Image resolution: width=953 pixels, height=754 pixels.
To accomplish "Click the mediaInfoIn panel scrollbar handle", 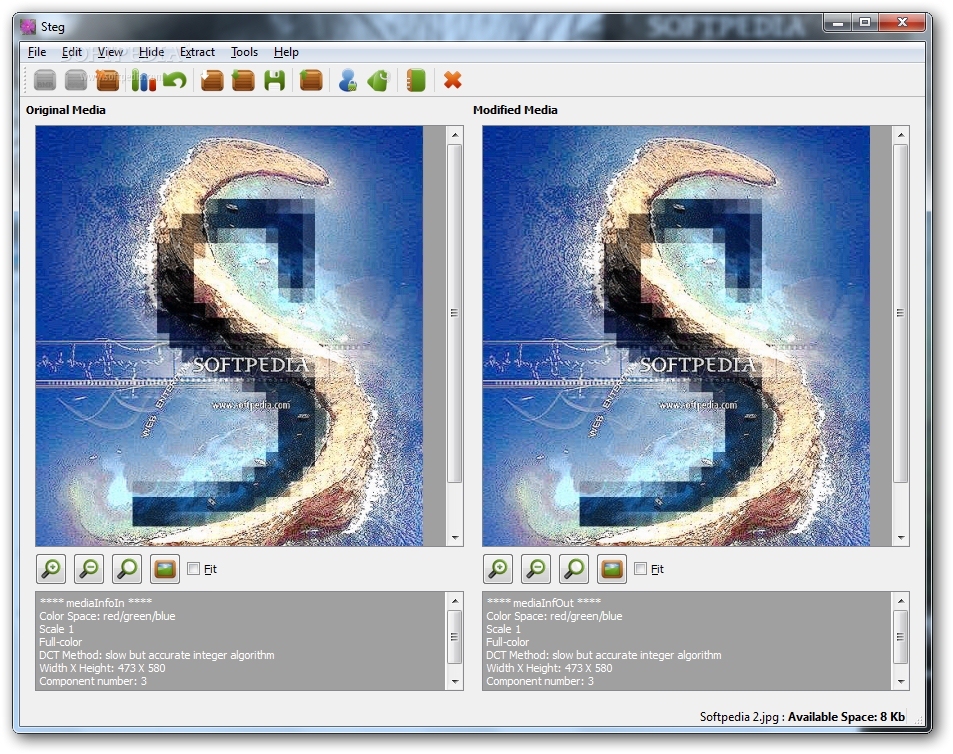I will [x=455, y=637].
